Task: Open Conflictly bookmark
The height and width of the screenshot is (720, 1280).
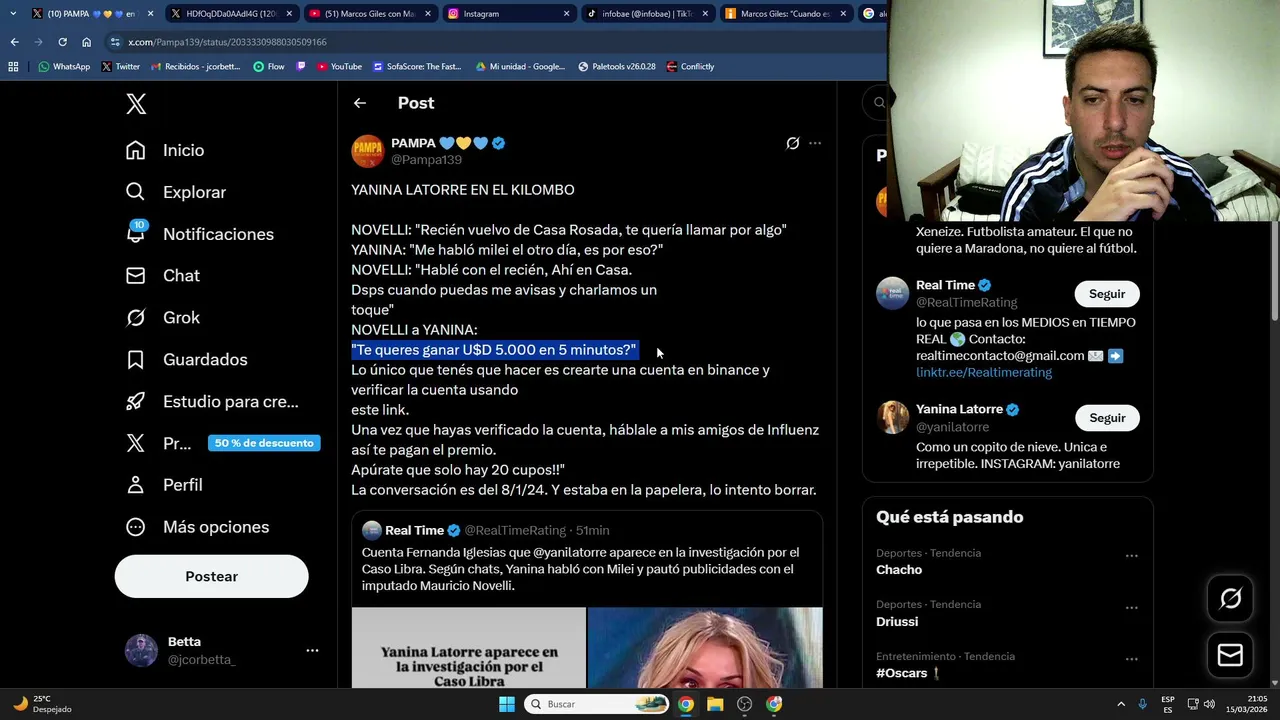Action: pyautogui.click(x=690, y=67)
